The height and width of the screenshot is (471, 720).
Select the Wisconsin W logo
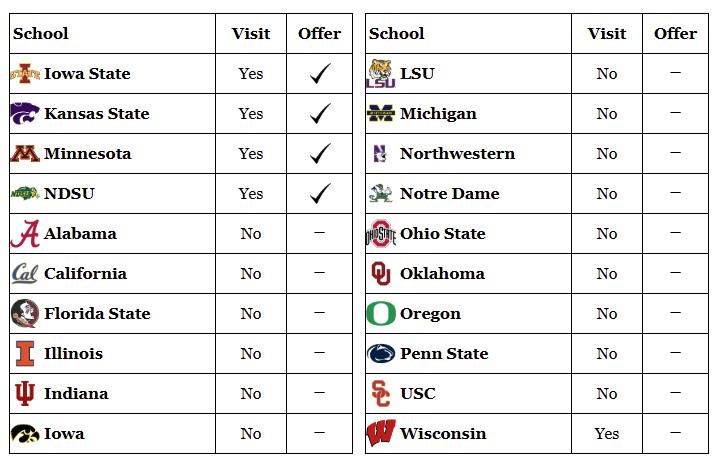(x=381, y=434)
